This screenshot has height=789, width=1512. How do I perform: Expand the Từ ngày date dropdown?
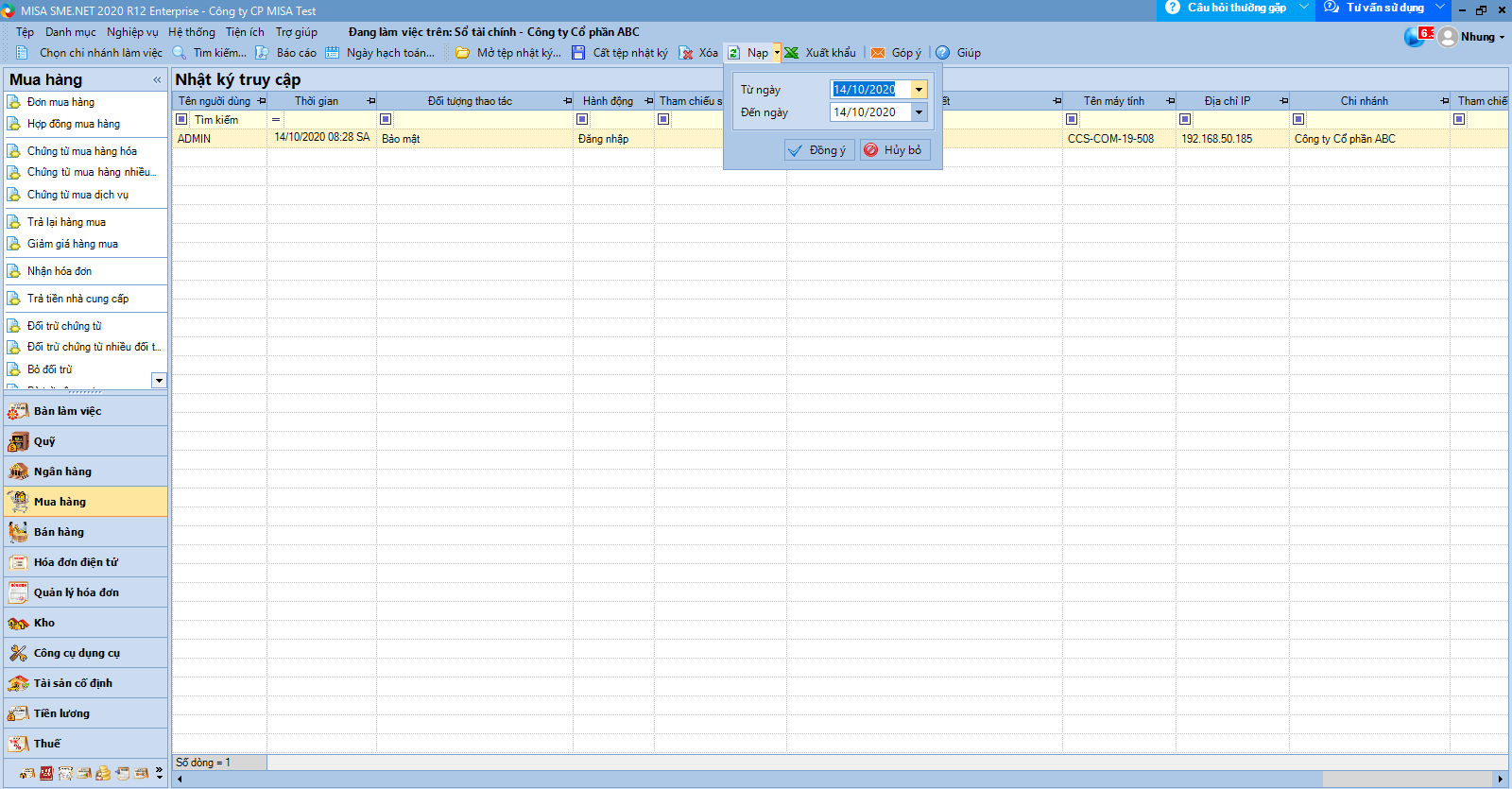pyautogui.click(x=919, y=90)
